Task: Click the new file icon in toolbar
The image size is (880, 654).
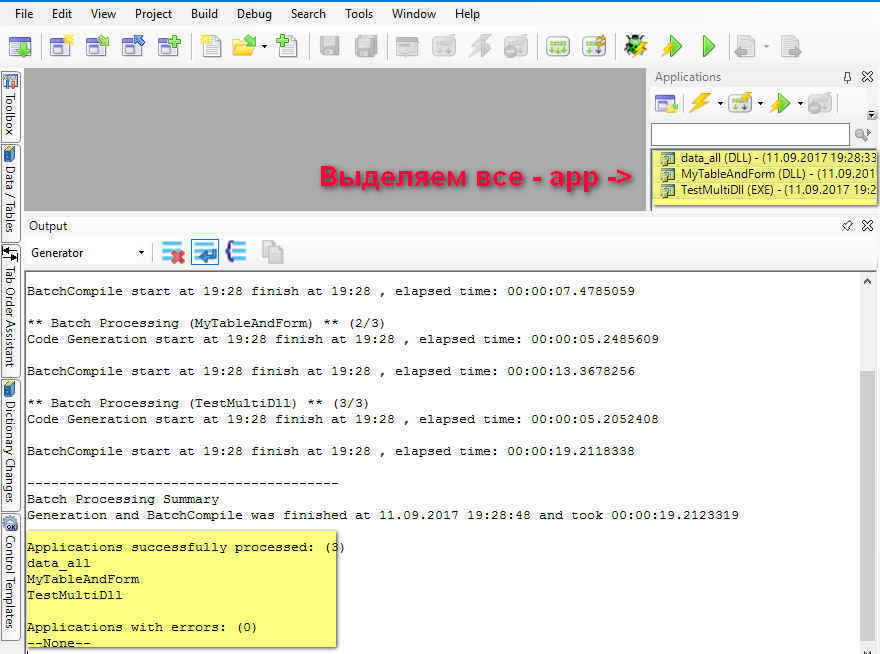Action: (210, 46)
